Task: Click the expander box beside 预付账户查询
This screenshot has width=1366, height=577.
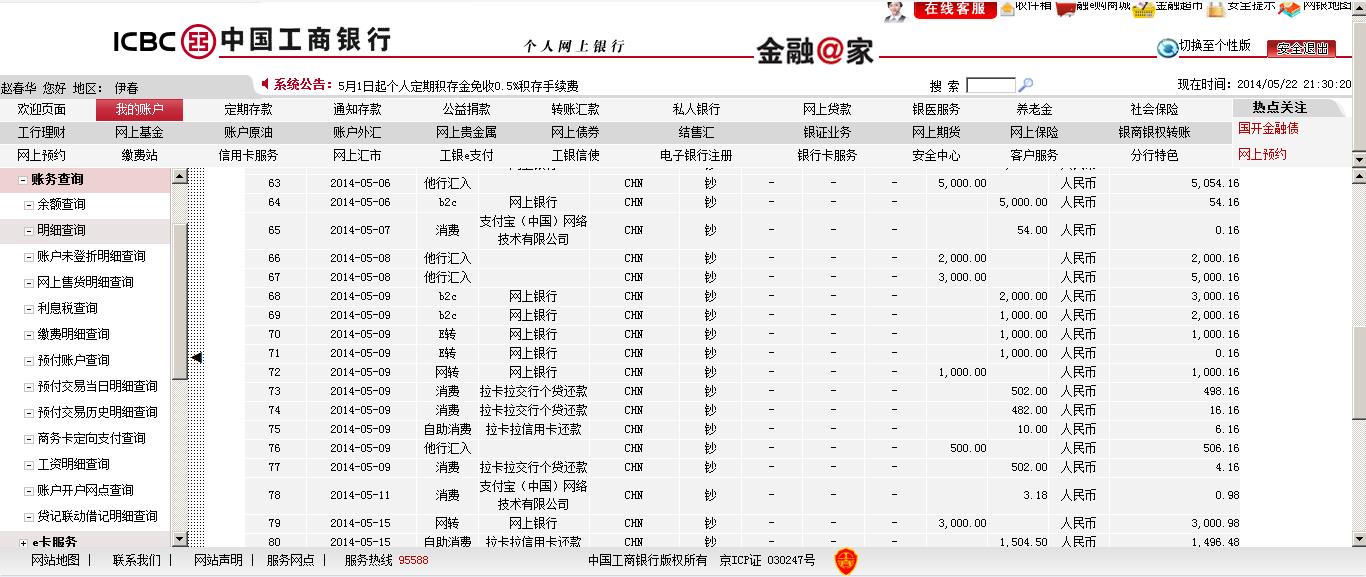Action: coord(29,360)
